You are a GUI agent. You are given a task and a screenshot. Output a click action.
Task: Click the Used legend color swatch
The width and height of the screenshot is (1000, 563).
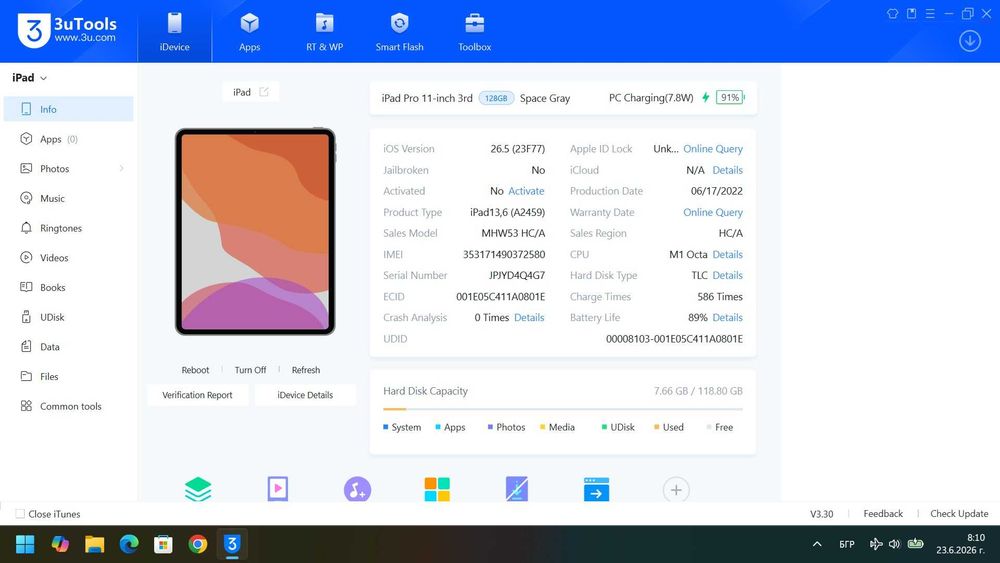point(656,427)
